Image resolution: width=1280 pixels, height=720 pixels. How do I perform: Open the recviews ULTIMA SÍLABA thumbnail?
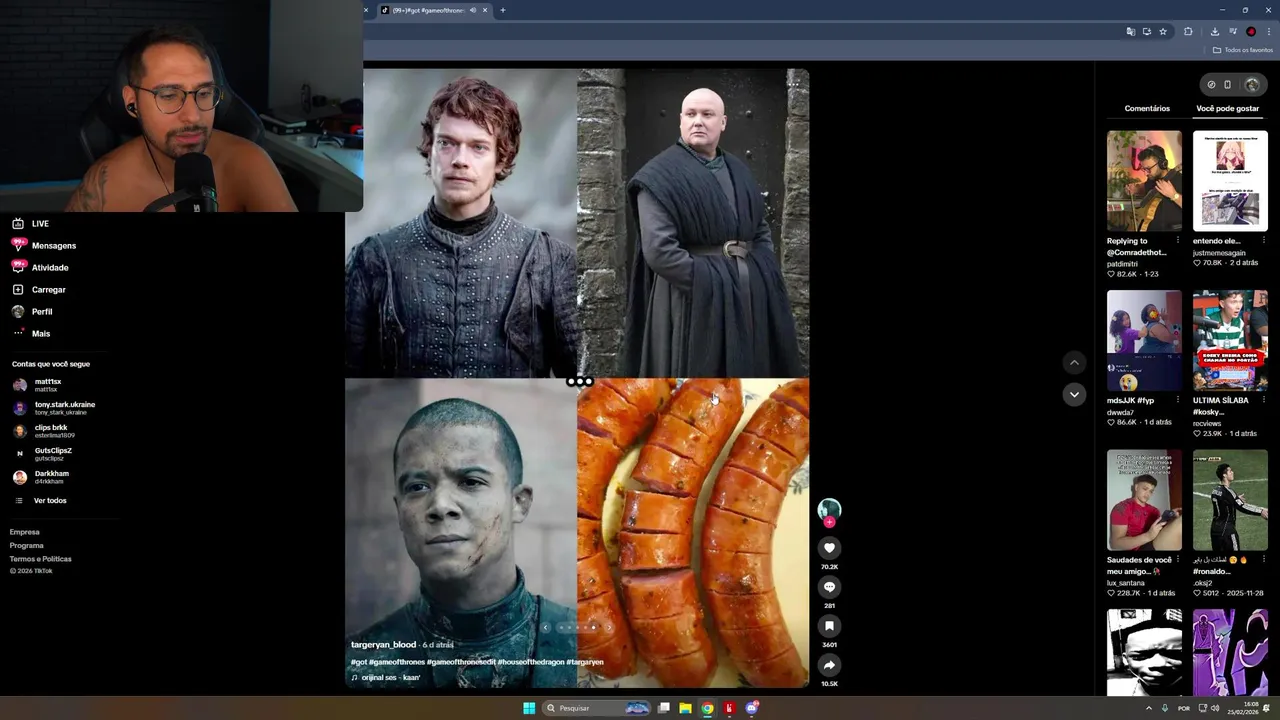(1230, 341)
